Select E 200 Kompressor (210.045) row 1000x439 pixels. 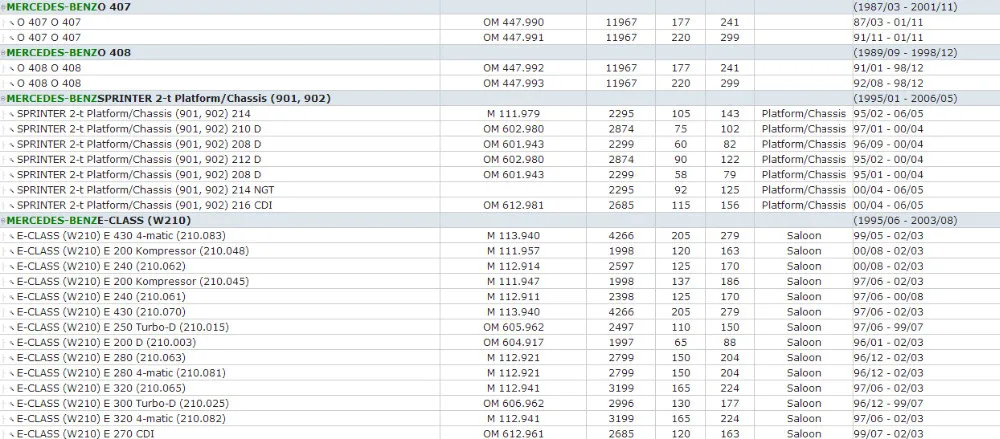click(500, 281)
